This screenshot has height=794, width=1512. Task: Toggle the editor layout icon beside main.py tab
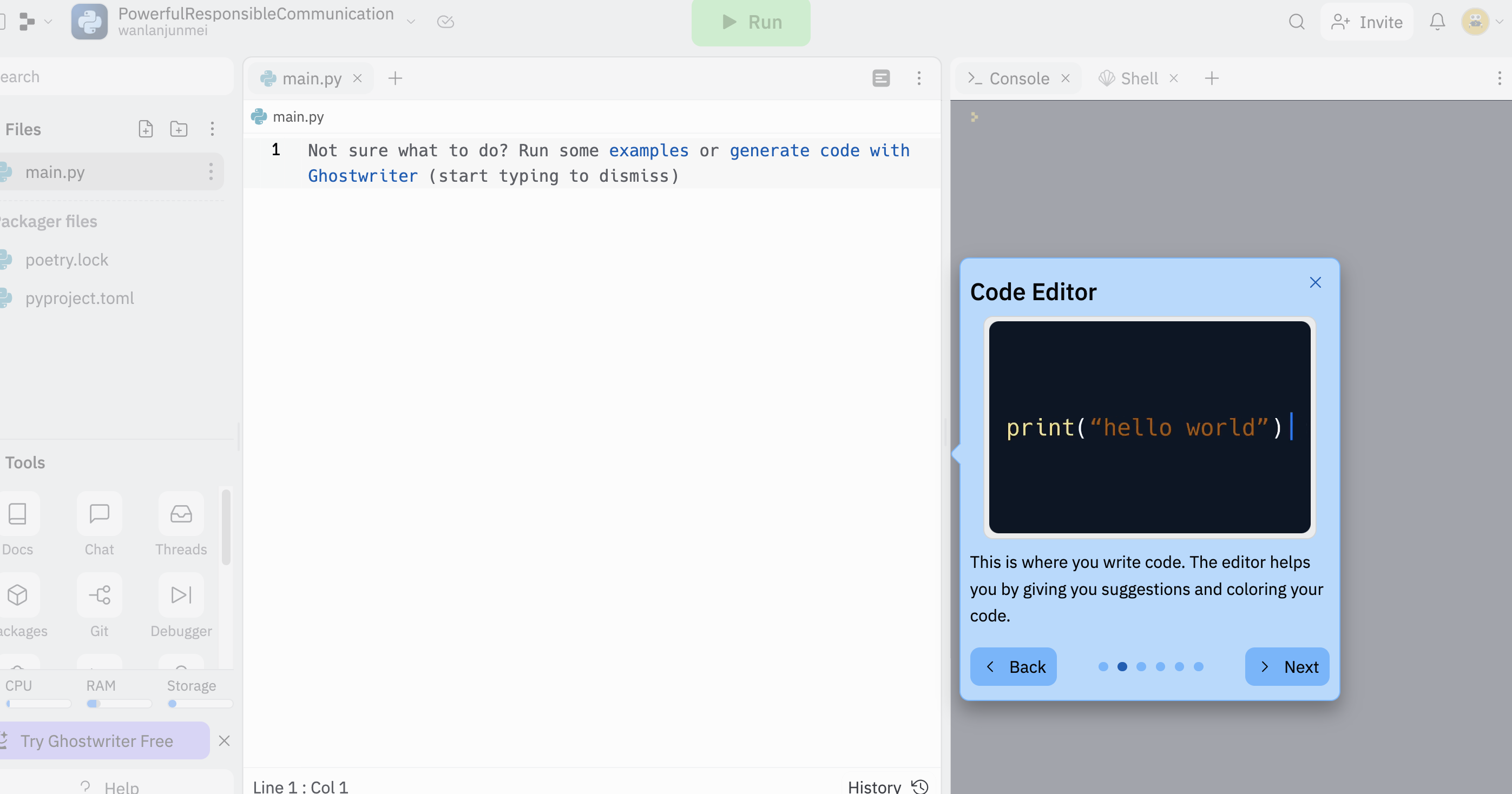click(x=880, y=78)
